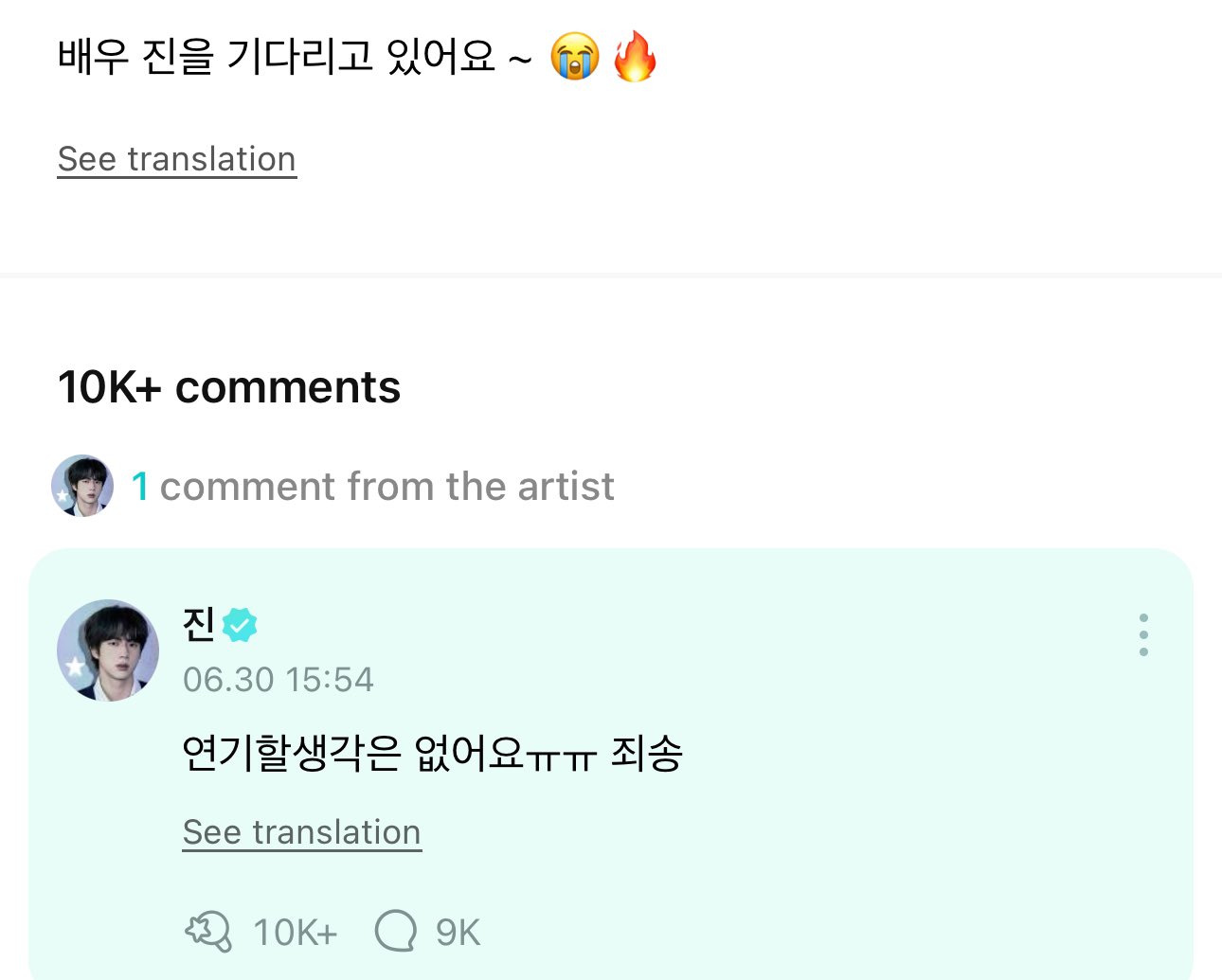Tap the small artist avatar above the comment
The width and height of the screenshot is (1222, 980).
point(82,486)
